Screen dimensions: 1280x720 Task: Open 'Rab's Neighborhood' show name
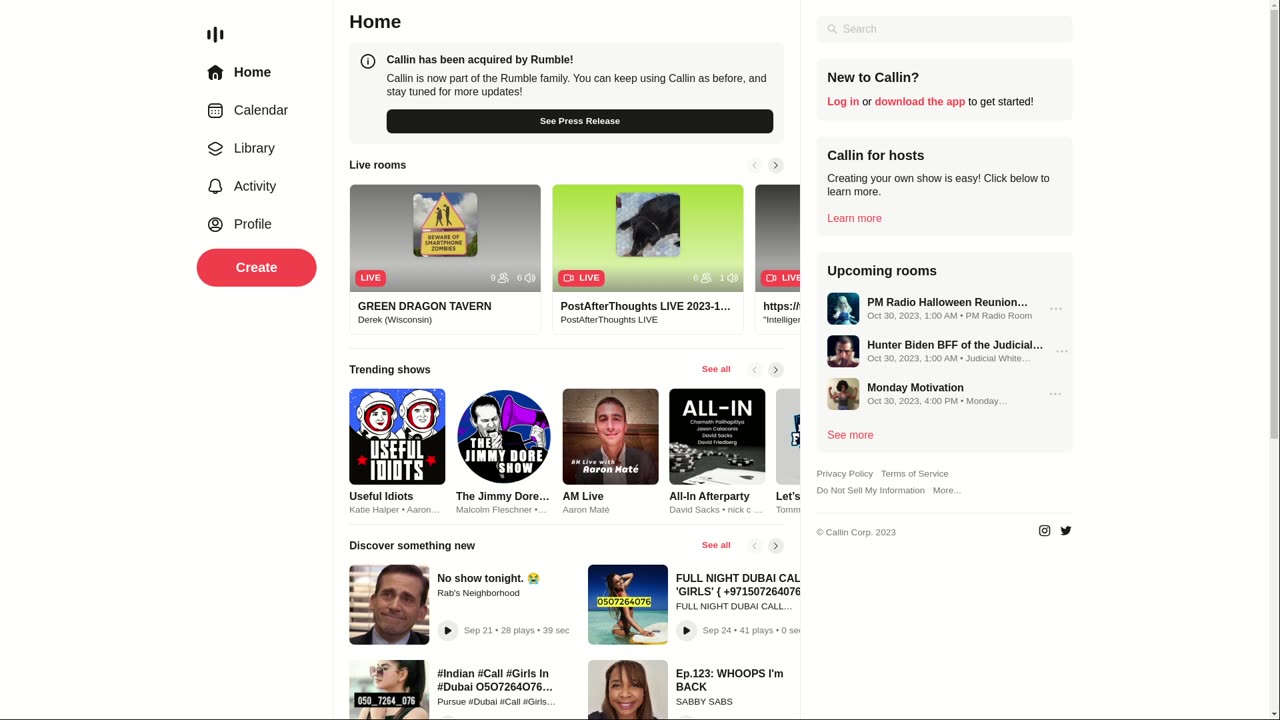(478, 593)
